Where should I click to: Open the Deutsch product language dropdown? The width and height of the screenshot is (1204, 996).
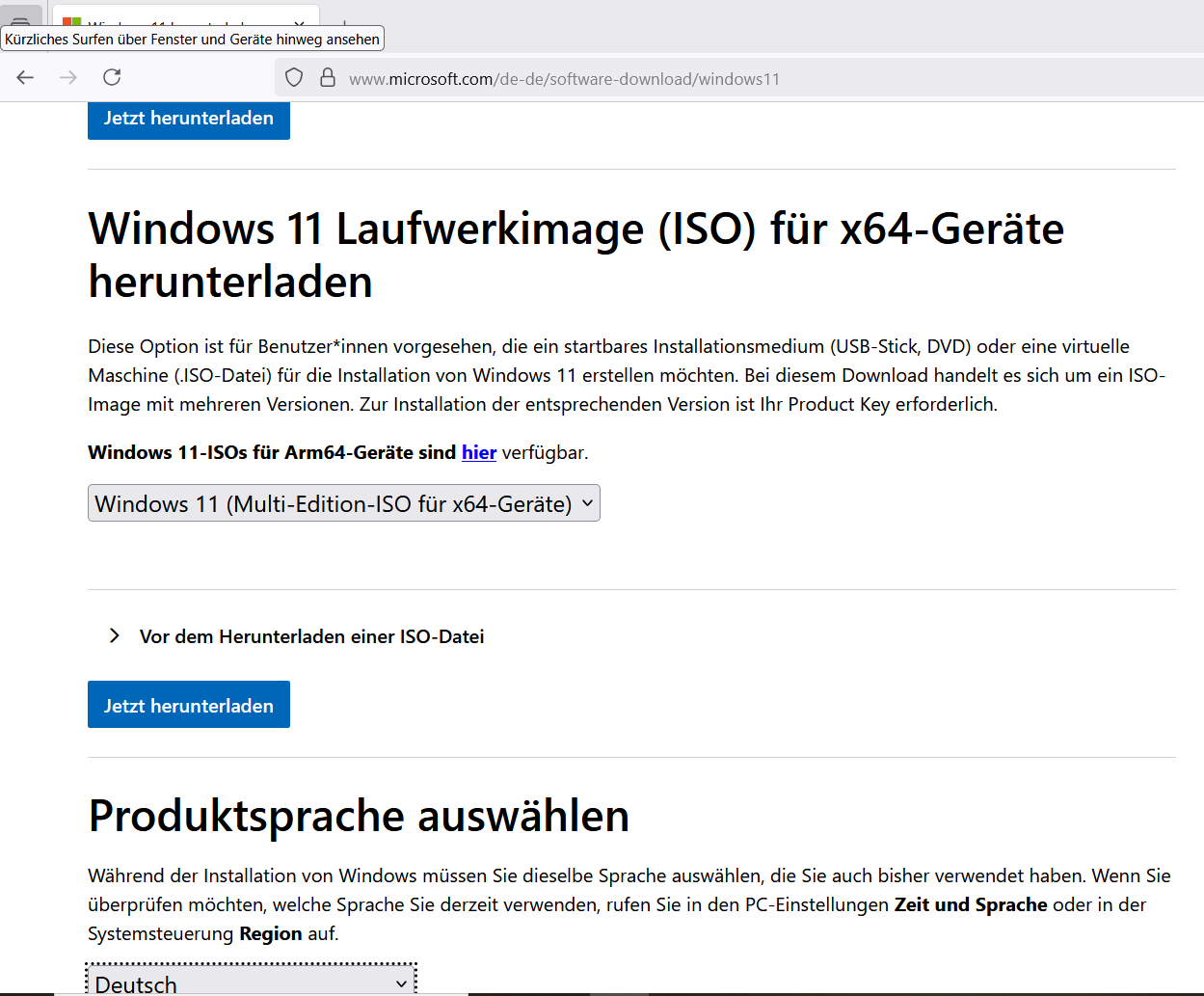point(251,983)
